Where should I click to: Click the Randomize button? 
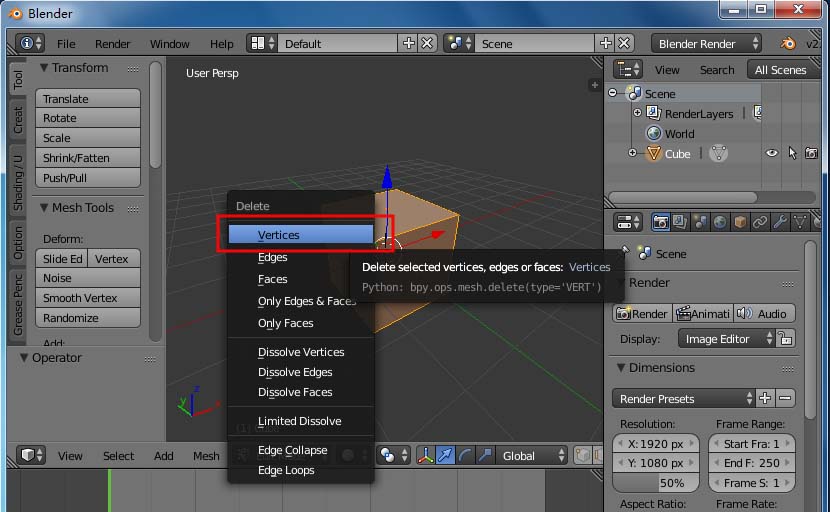pos(88,318)
